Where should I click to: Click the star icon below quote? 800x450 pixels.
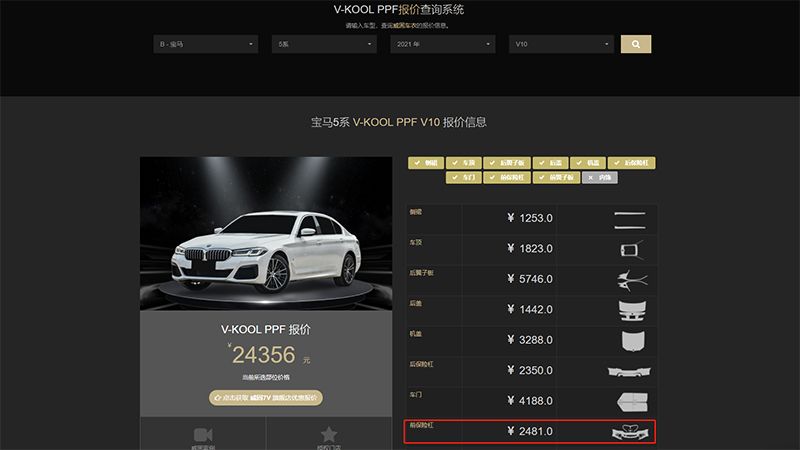328,434
